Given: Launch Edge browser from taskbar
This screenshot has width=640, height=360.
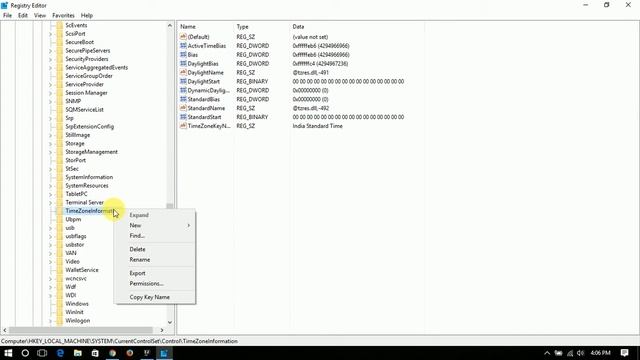Looking at the screenshot, I should pyautogui.click(x=60, y=353).
